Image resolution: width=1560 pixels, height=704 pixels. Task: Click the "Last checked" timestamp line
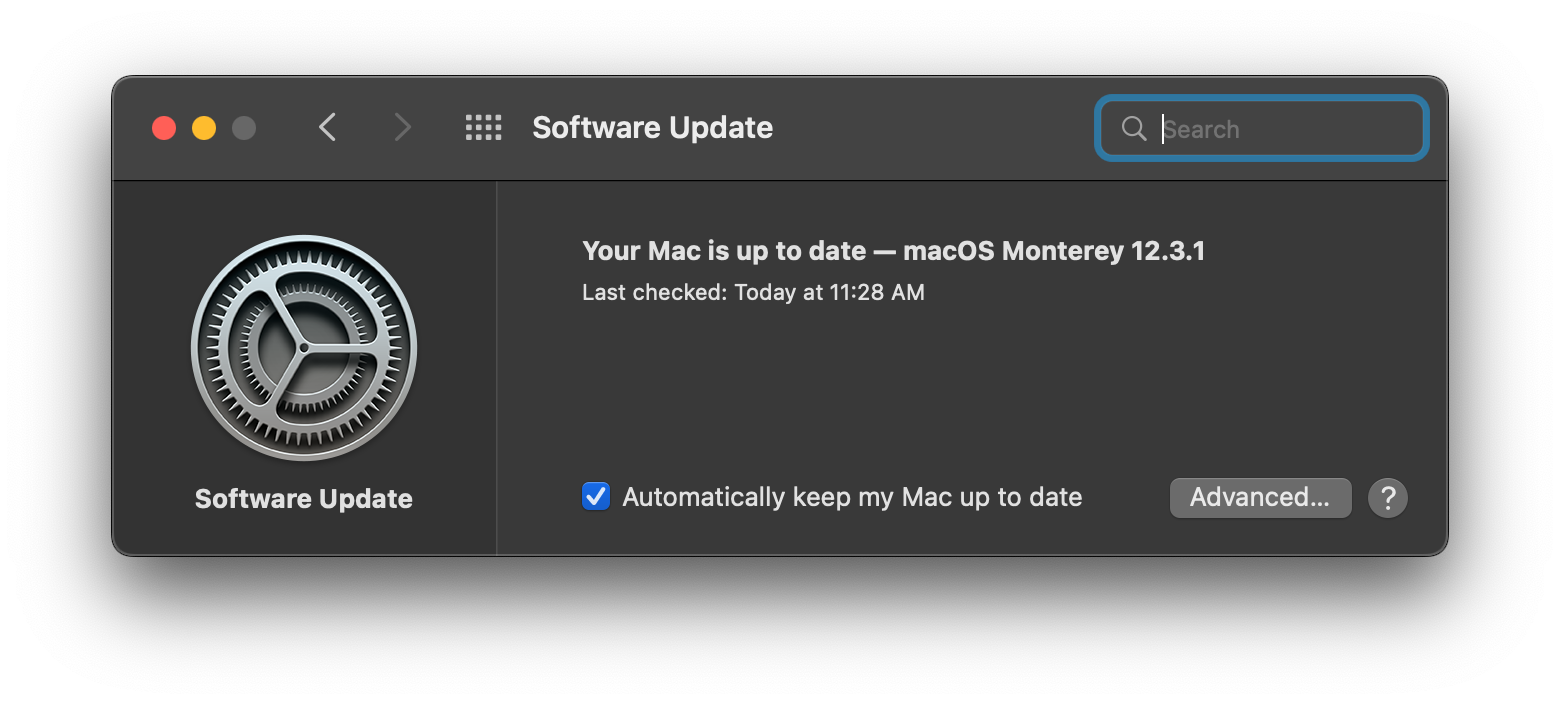coord(753,292)
